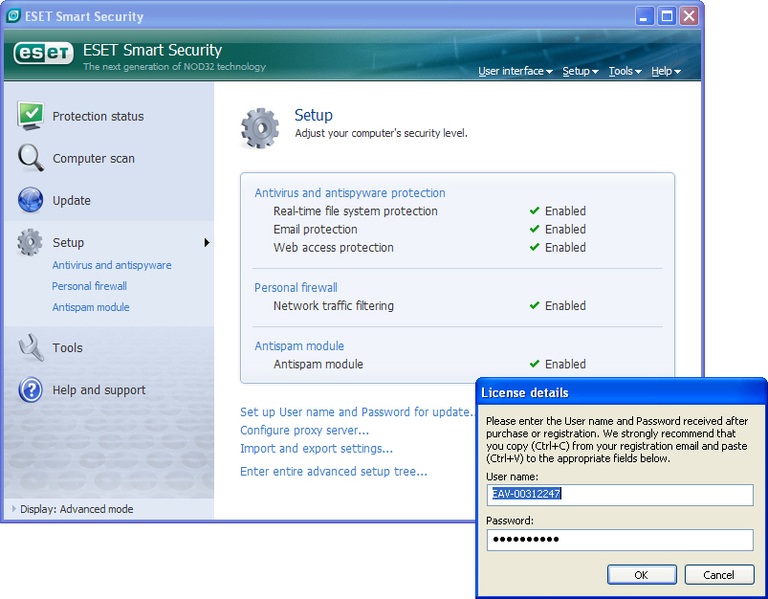This screenshot has height=599, width=768.
Task: Click Enabled status for Web access protection
Action: tap(565, 247)
